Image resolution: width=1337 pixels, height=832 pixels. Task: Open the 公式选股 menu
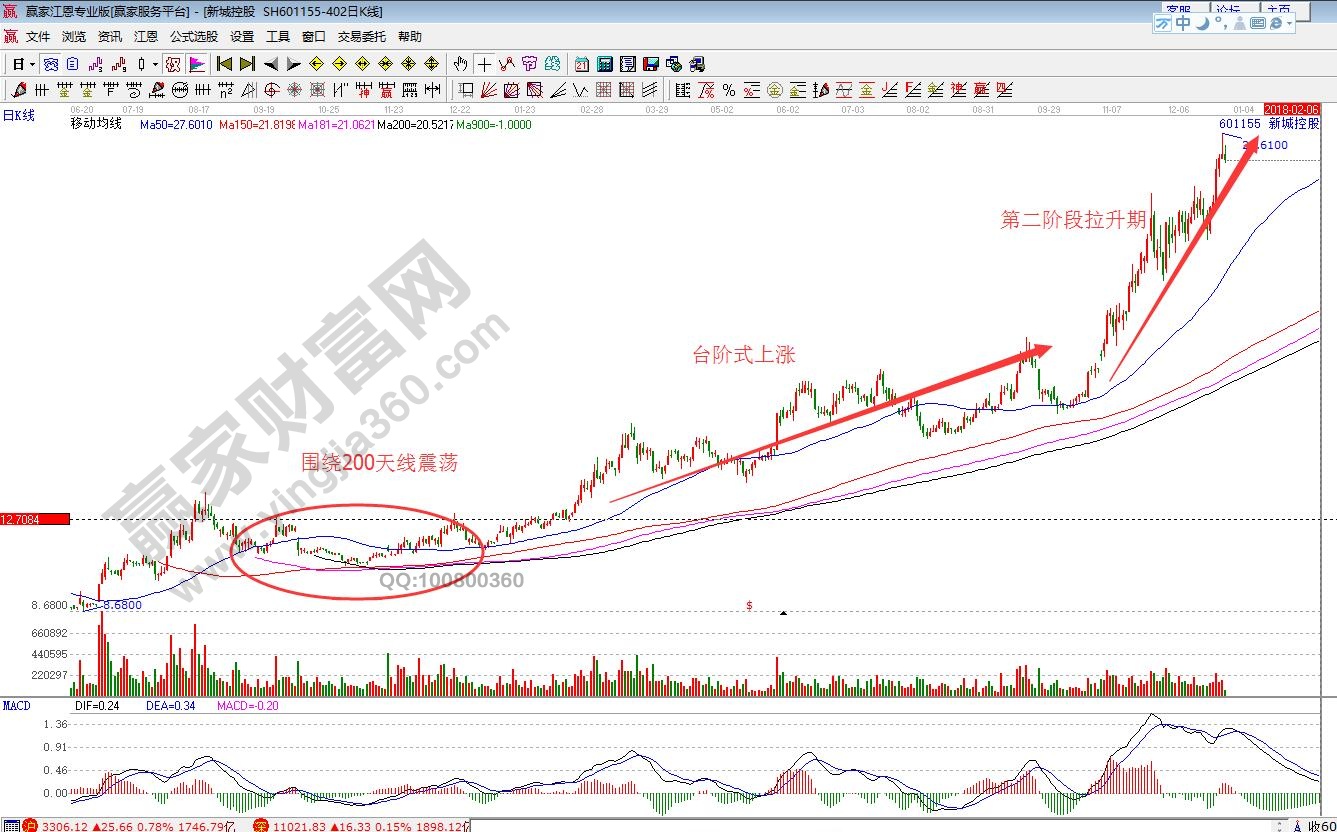click(194, 37)
